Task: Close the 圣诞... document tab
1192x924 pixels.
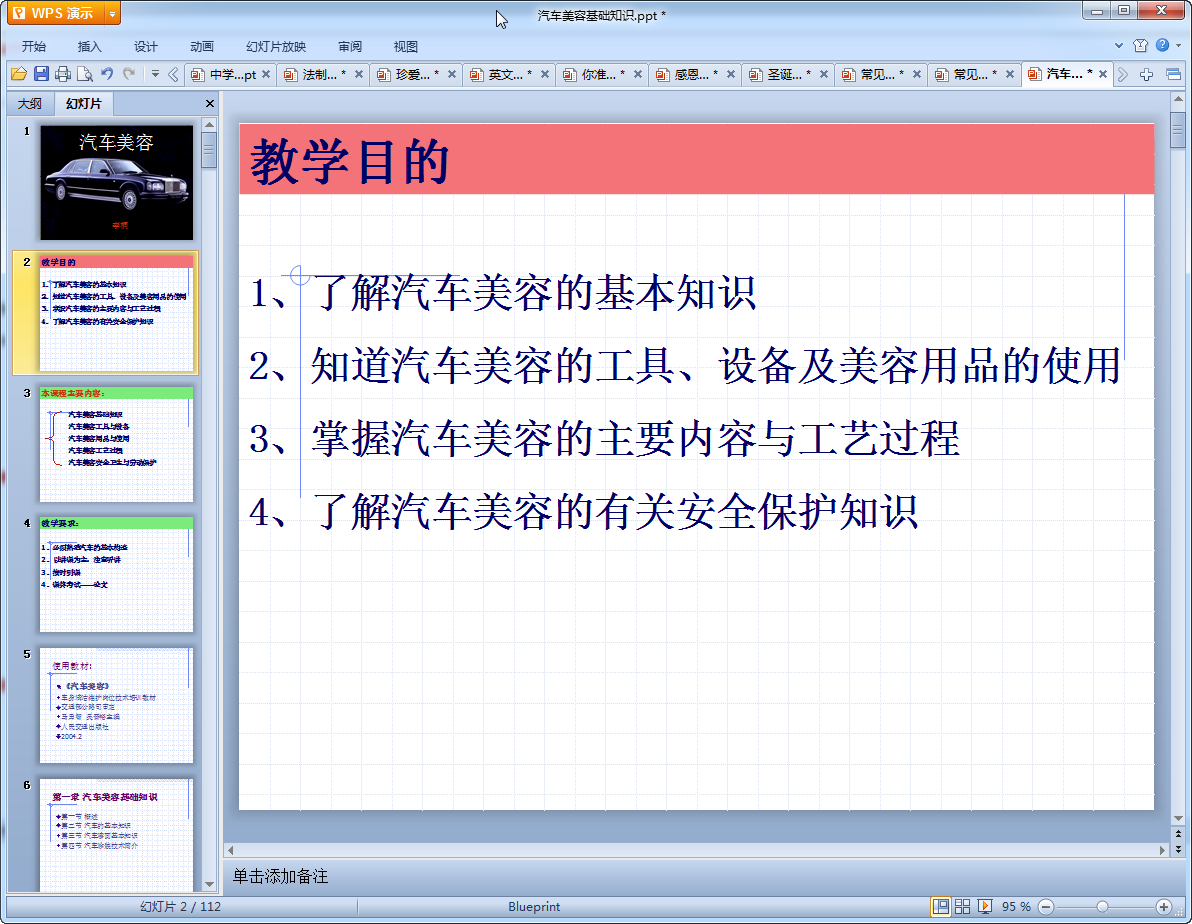Action: 824,75
